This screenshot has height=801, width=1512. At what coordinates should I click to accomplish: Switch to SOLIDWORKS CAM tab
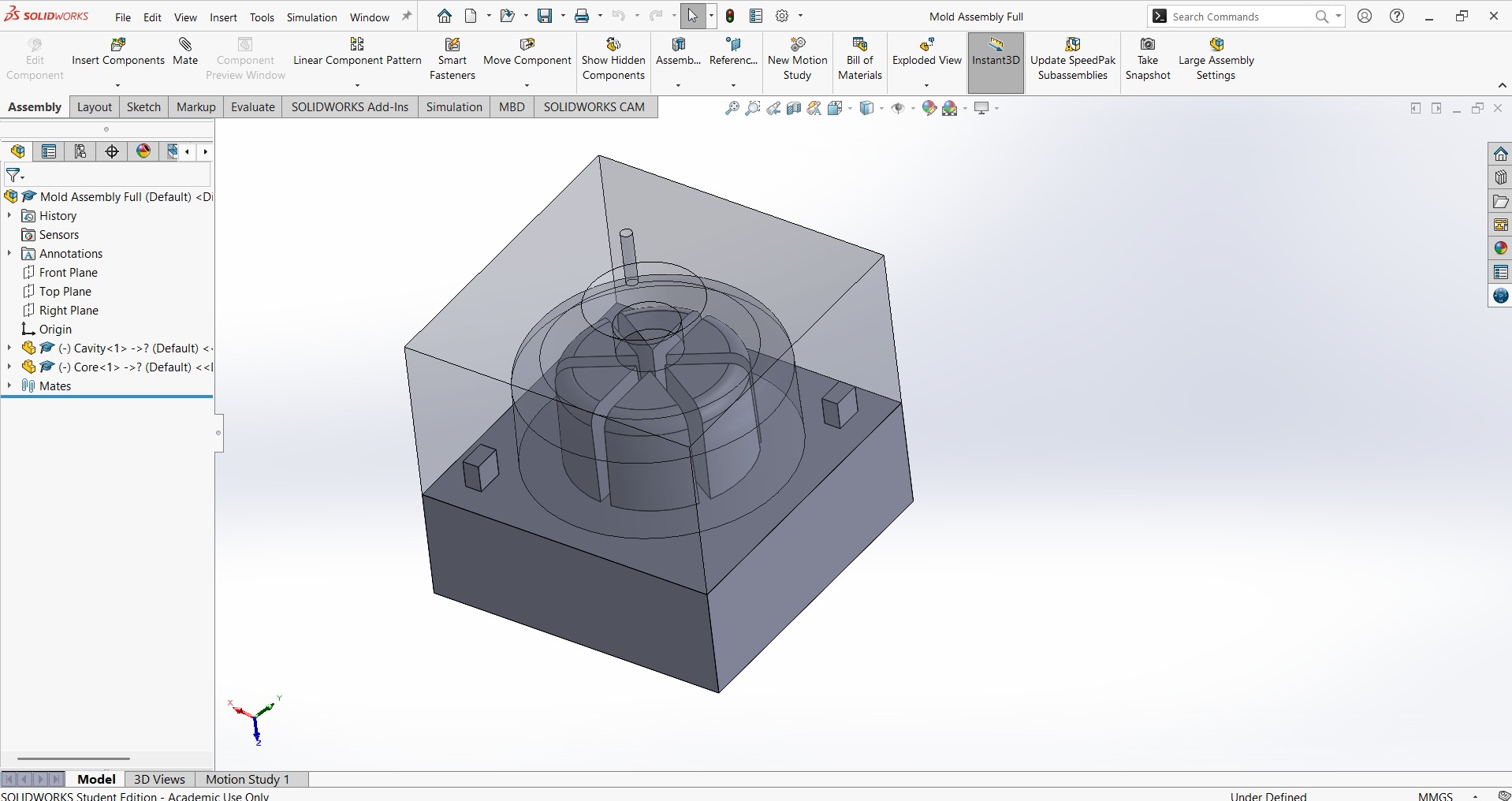tap(594, 107)
